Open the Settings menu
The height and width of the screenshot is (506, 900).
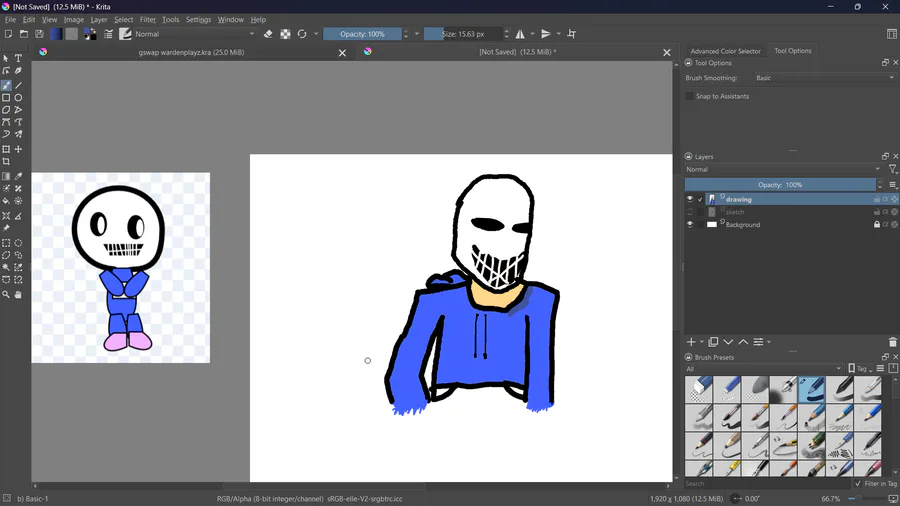(x=198, y=20)
